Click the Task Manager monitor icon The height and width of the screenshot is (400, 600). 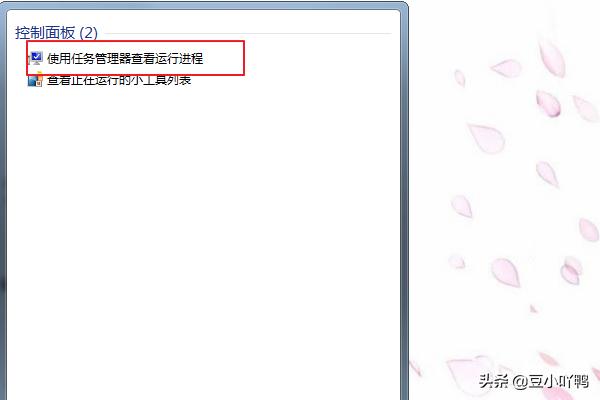(x=36, y=58)
